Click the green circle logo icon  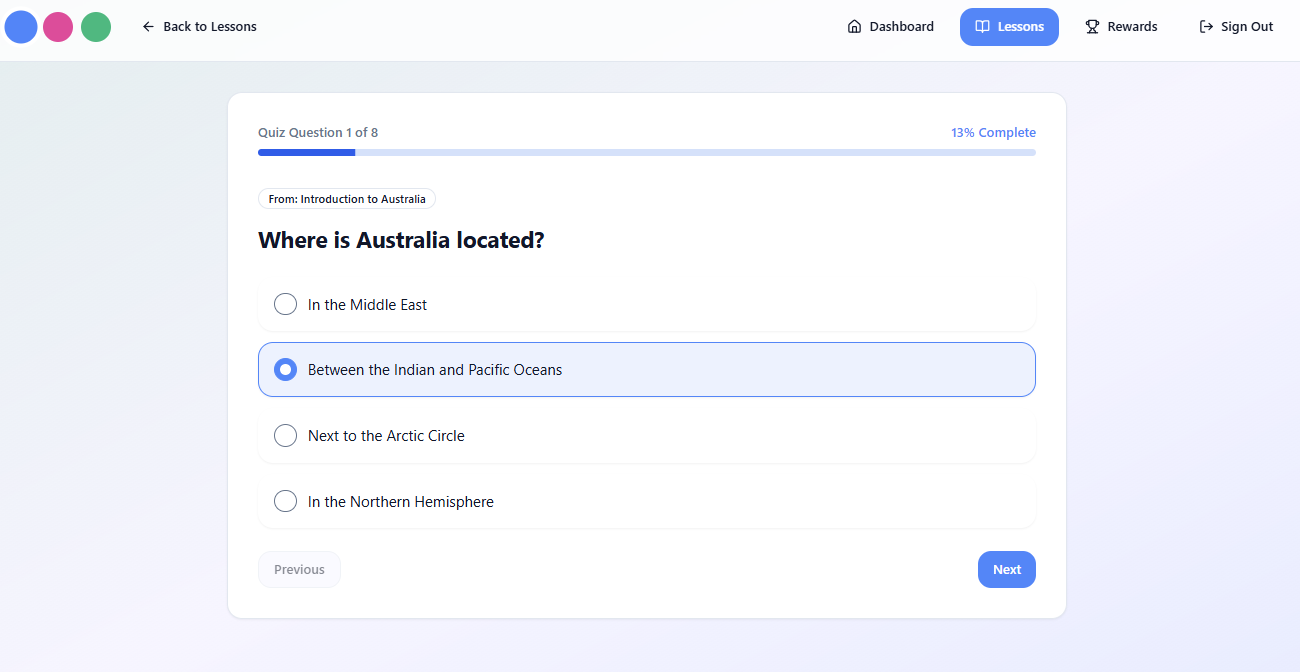96,27
